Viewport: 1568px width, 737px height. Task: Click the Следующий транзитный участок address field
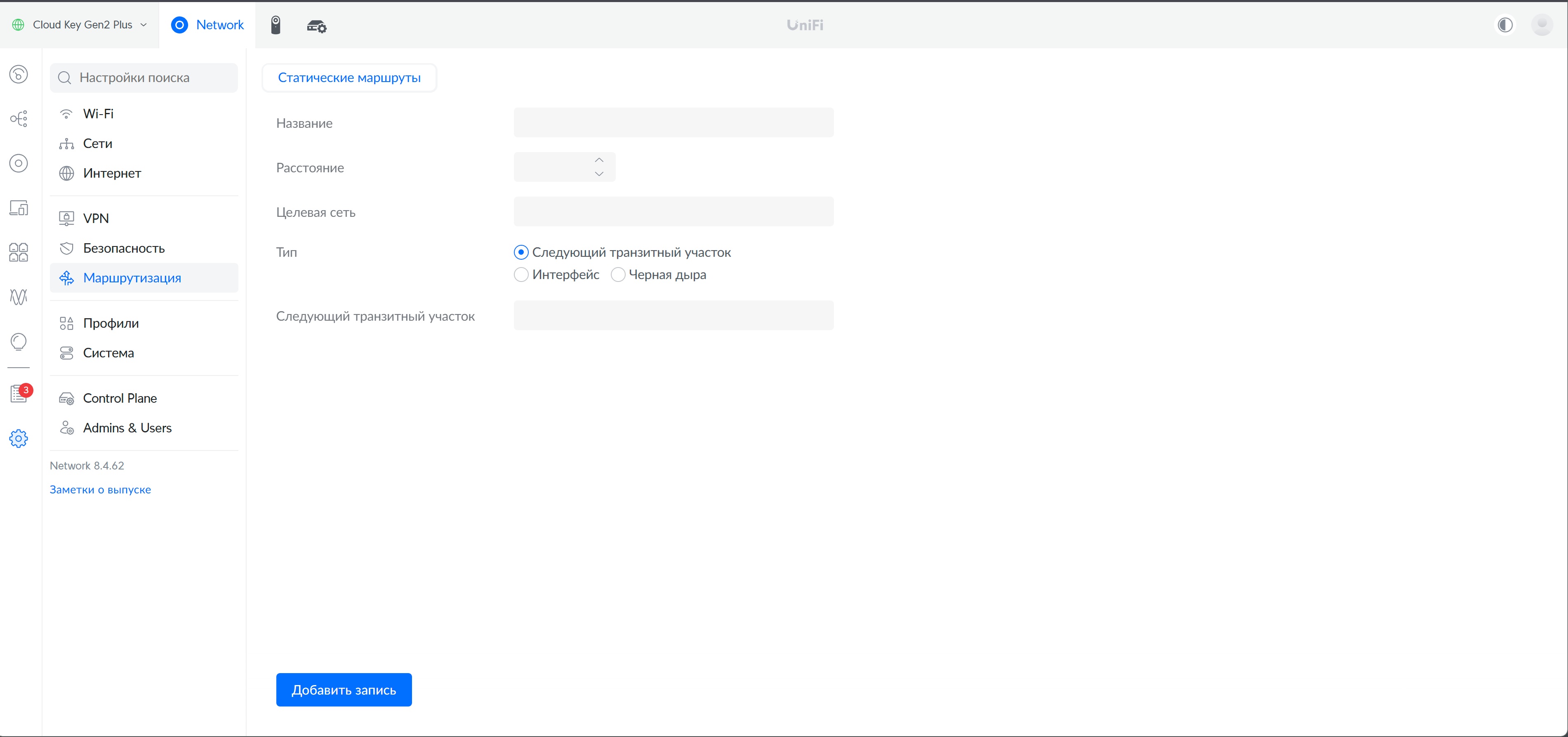[673, 316]
